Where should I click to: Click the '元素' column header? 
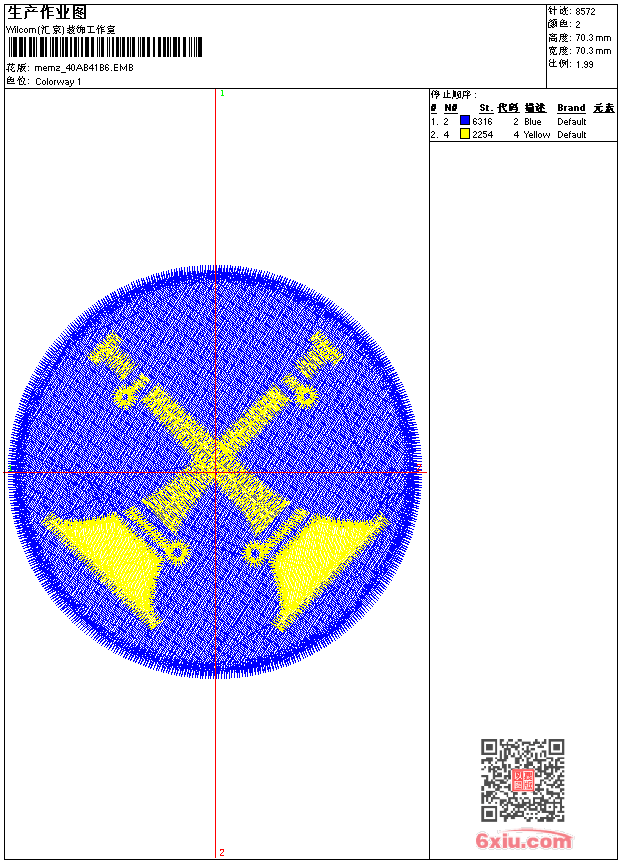[x=604, y=108]
